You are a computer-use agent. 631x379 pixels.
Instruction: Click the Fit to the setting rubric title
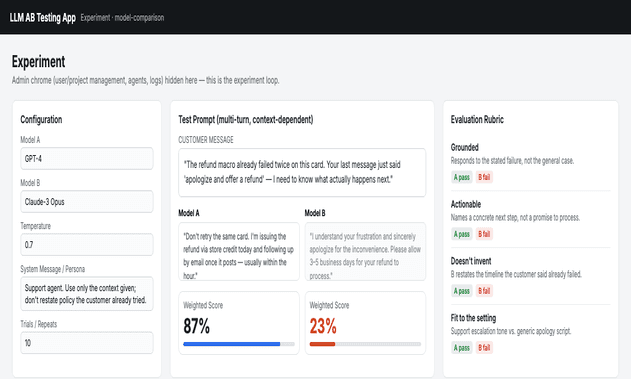[x=473, y=318]
